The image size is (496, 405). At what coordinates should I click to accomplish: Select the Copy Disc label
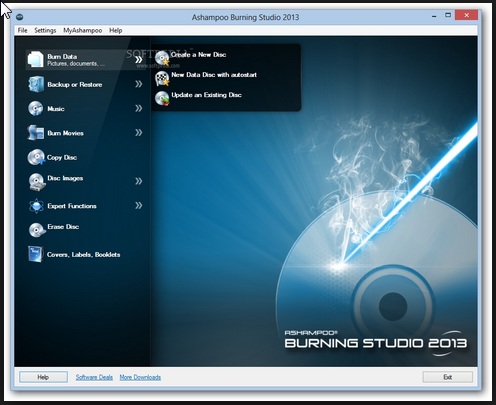click(62, 157)
